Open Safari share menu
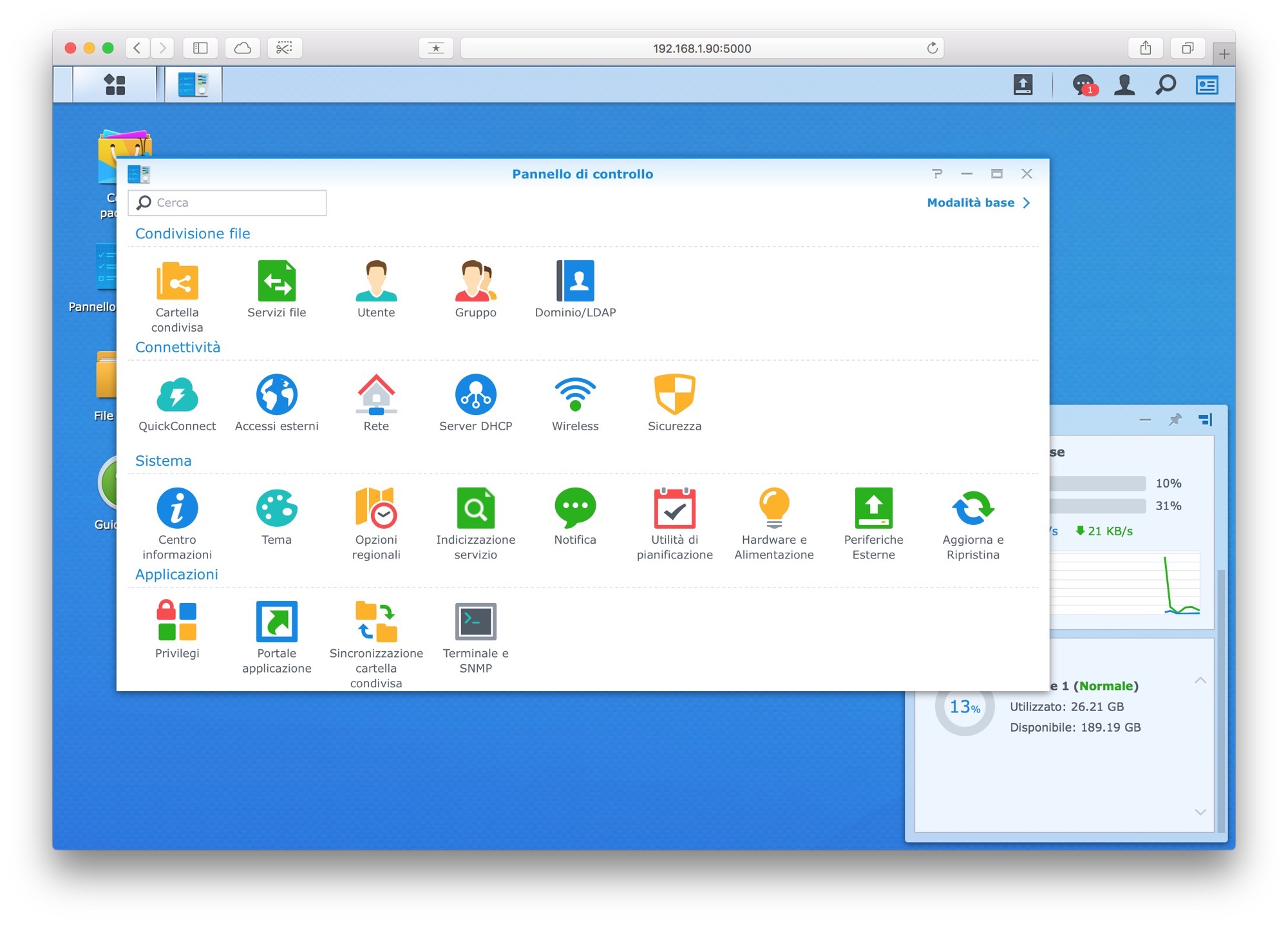The width and height of the screenshot is (1288, 925). click(1146, 48)
